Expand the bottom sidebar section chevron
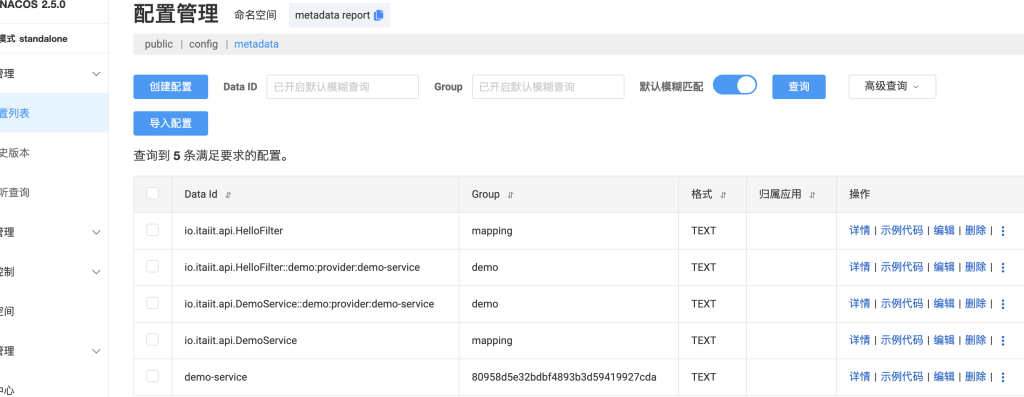This screenshot has height=397, width=1024. [x=96, y=351]
